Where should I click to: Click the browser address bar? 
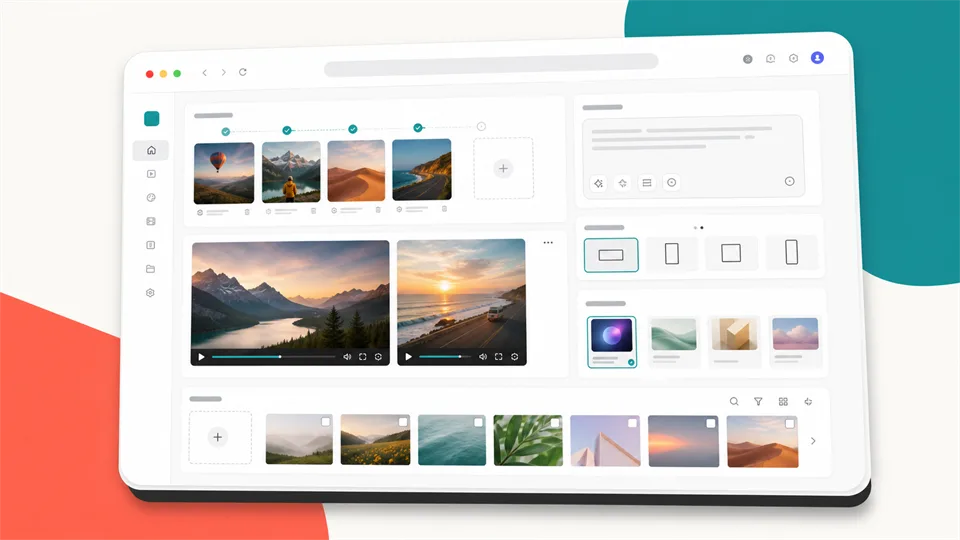491,64
